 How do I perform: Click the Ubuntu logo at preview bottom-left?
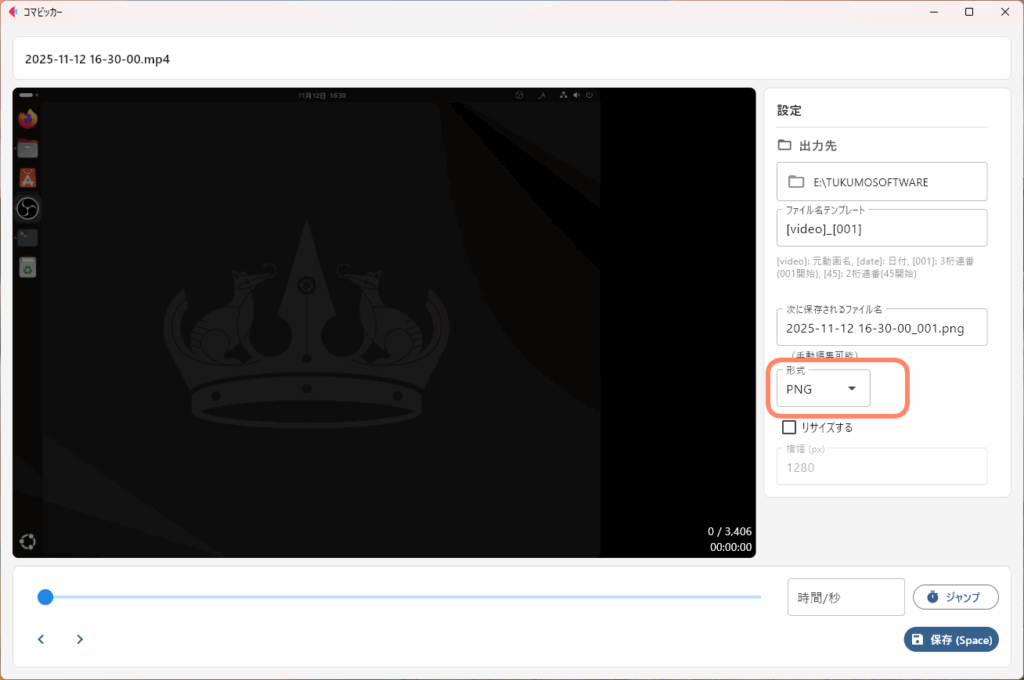click(x=28, y=542)
